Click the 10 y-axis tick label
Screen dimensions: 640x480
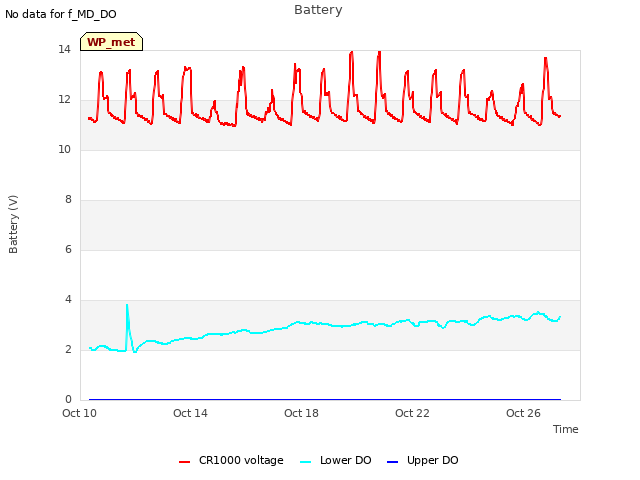64,149
